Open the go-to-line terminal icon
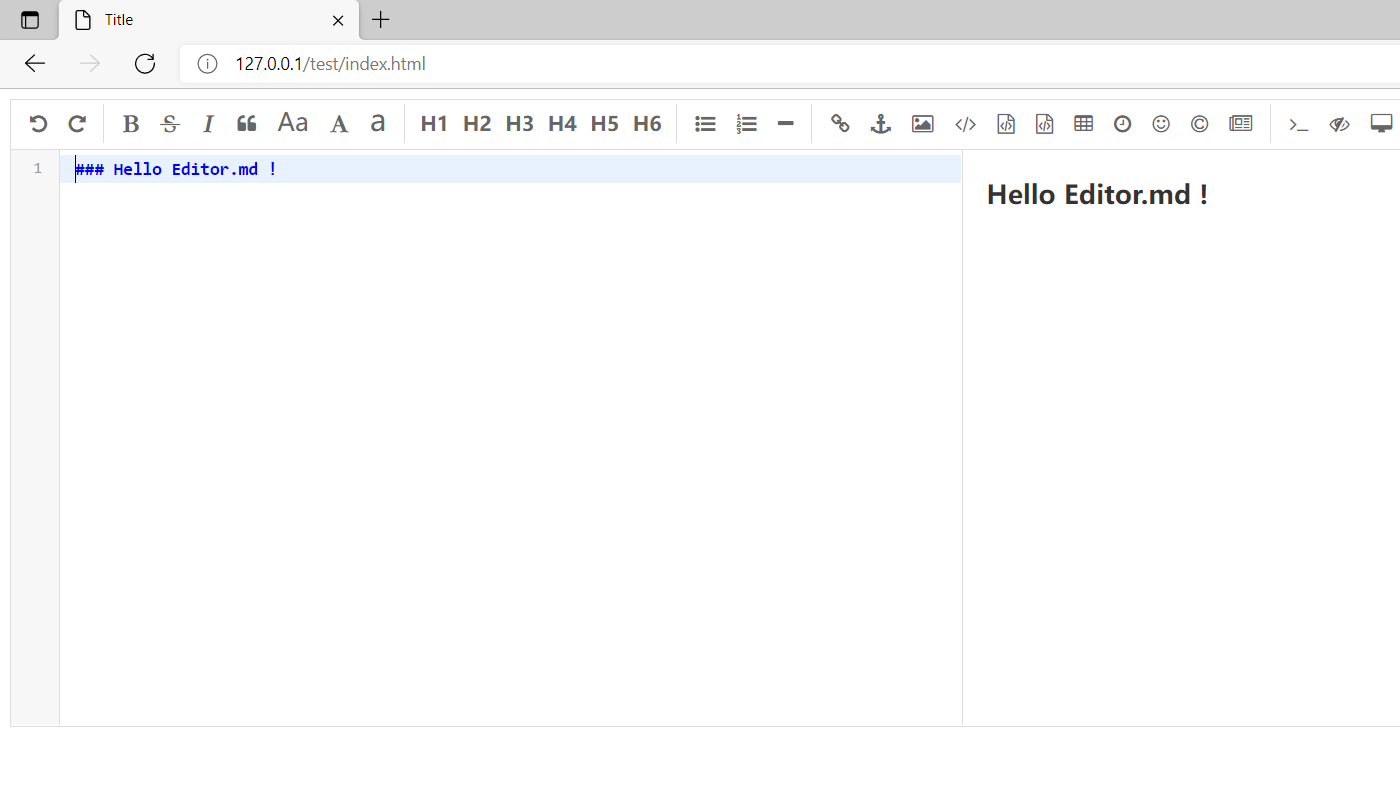Image resolution: width=1400 pixels, height=797 pixels. (1298, 124)
